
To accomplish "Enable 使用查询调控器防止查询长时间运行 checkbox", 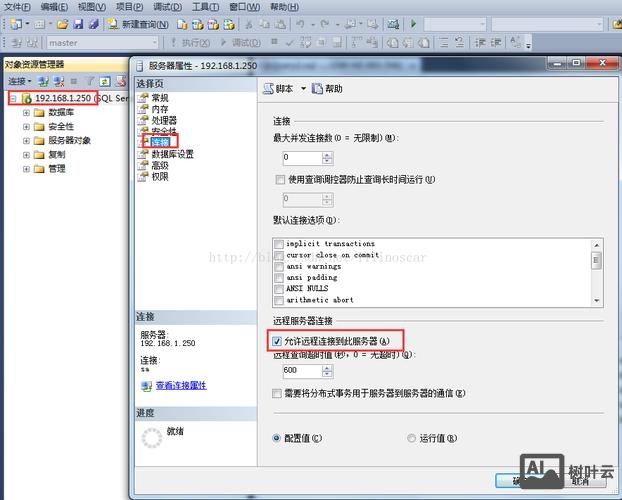I will tap(280, 180).
